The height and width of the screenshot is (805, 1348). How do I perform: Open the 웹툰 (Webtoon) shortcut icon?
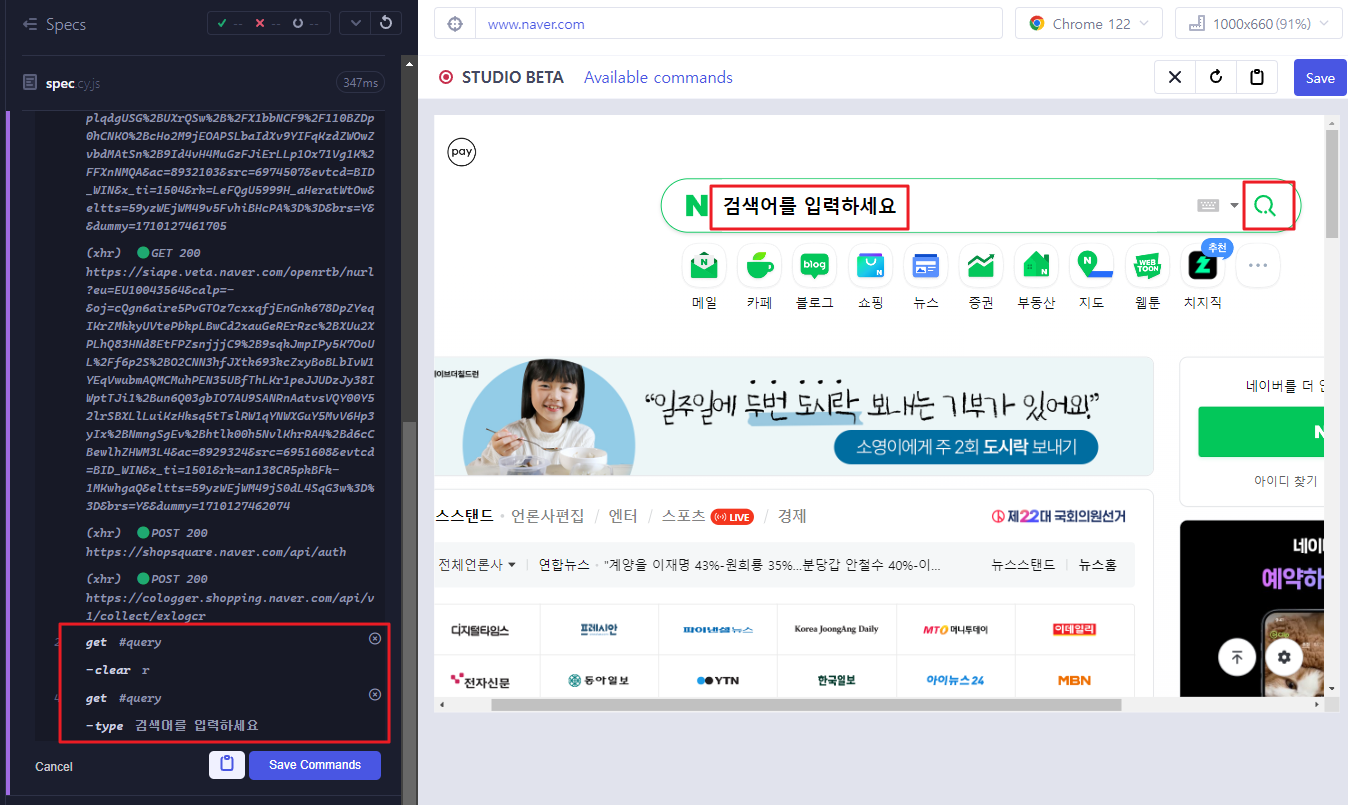(1147, 265)
